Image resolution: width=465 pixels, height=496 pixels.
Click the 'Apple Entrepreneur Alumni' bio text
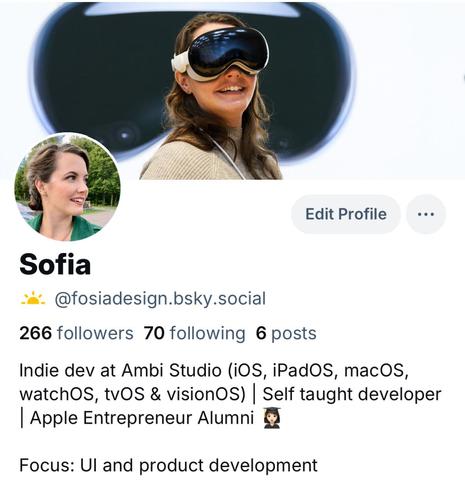tap(142, 418)
